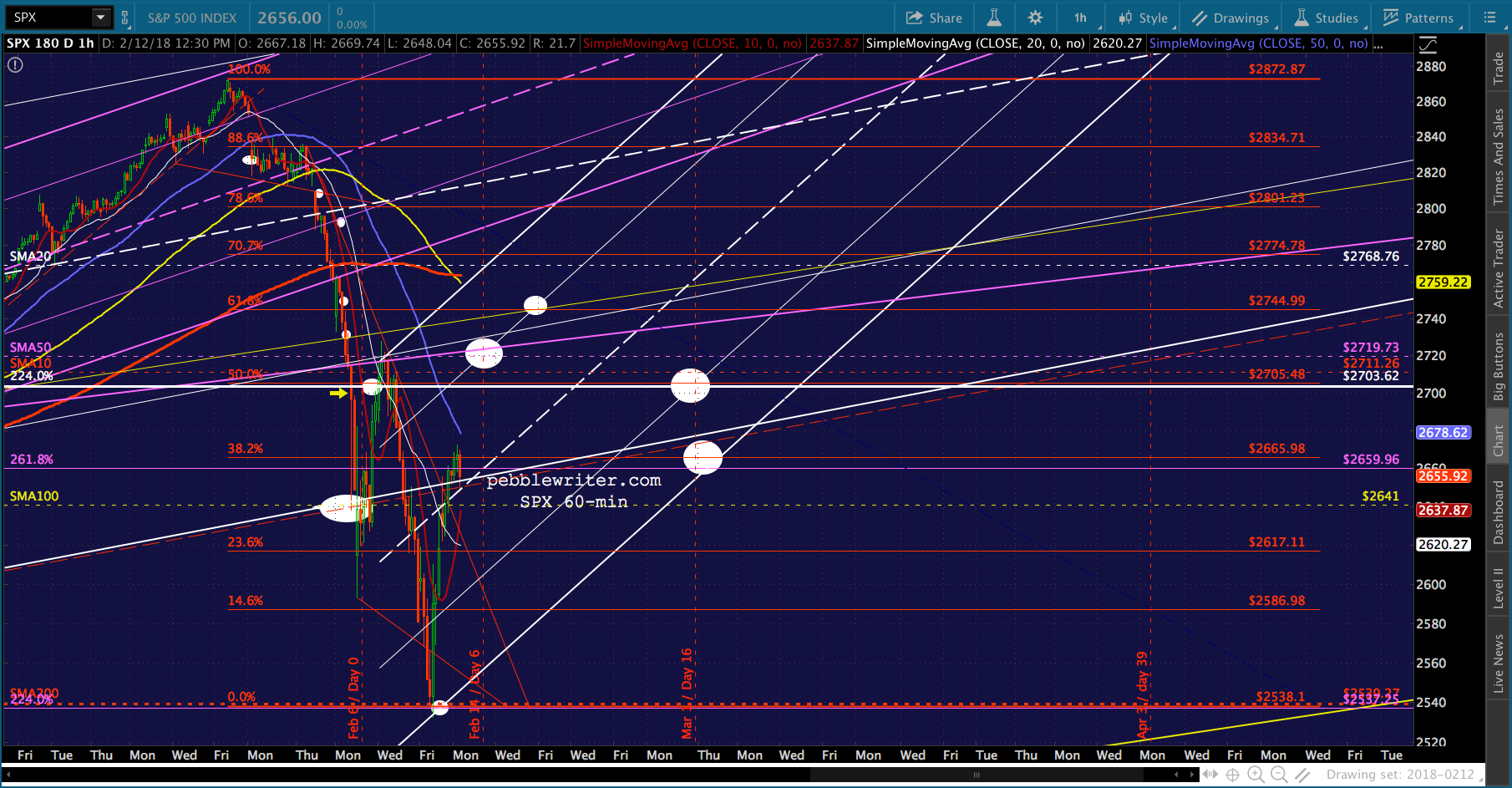The width and height of the screenshot is (1512, 788).
Task: Select the crosshair pan tool icon
Action: tap(1232, 775)
